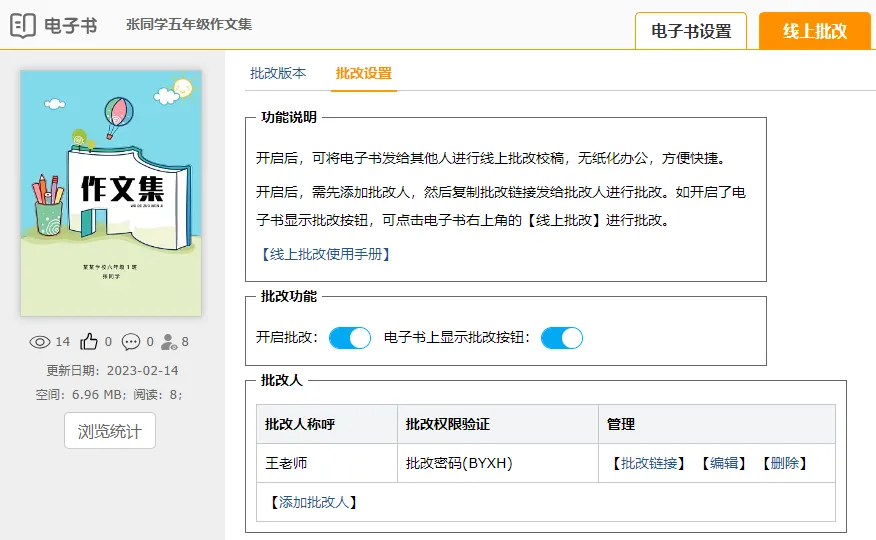Click the 张同学五年级作文集 title text

tap(189, 24)
